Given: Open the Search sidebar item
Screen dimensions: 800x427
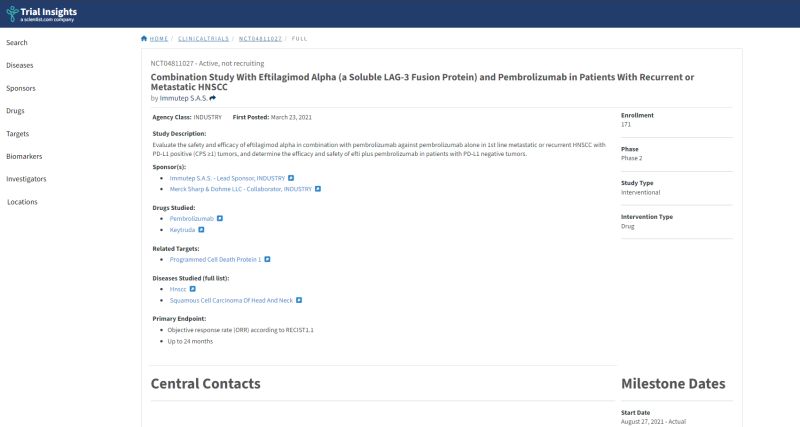Looking at the screenshot, I should click(x=17, y=43).
